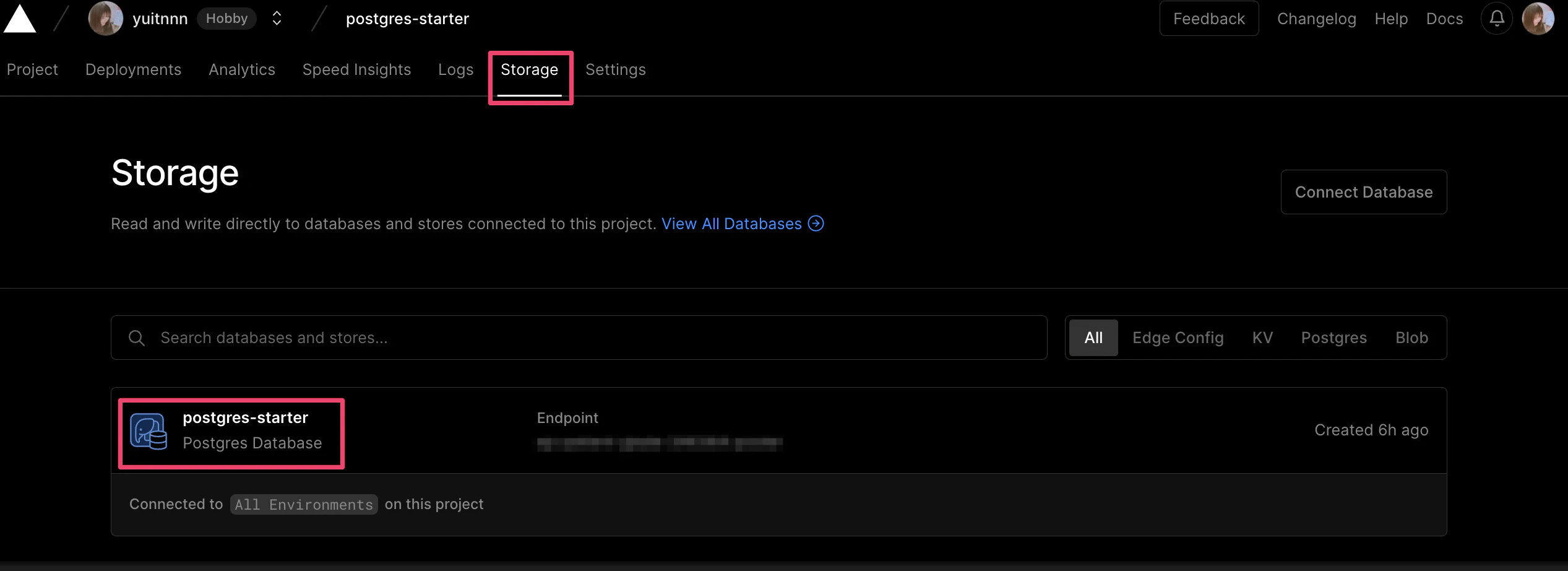Open the Deployments tab
The image size is (1568, 571).
pos(134,70)
